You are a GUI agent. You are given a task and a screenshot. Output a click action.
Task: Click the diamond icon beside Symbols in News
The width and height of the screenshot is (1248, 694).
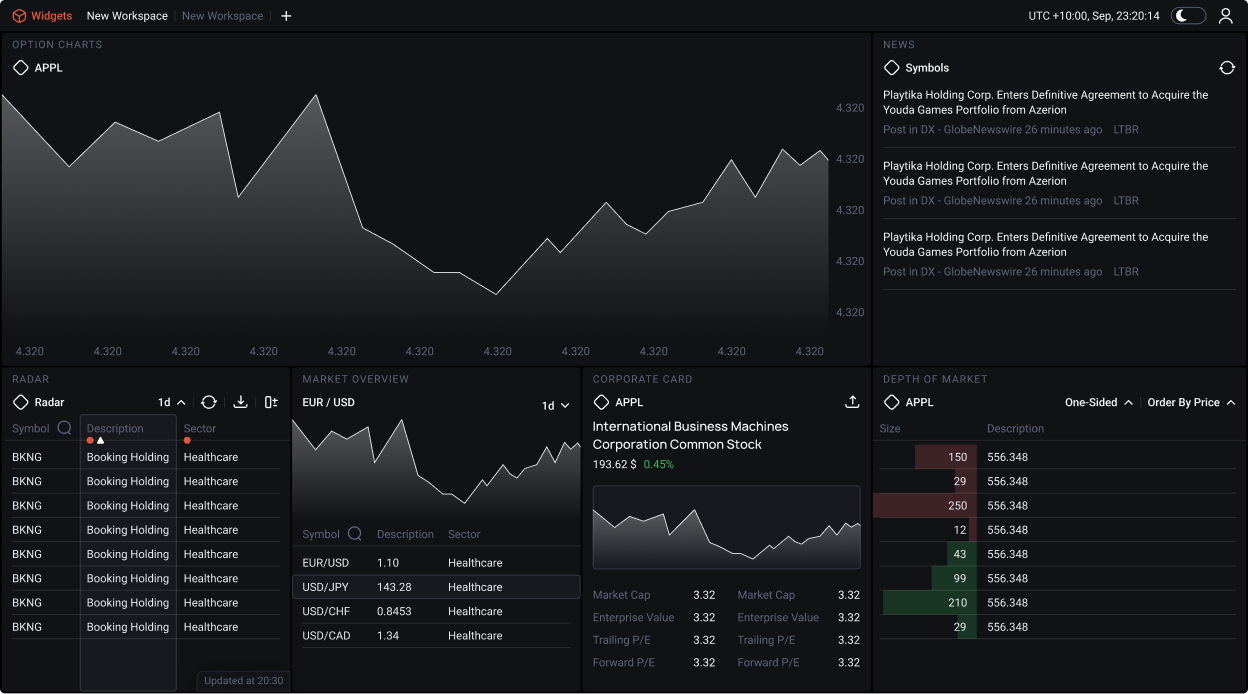click(x=892, y=68)
